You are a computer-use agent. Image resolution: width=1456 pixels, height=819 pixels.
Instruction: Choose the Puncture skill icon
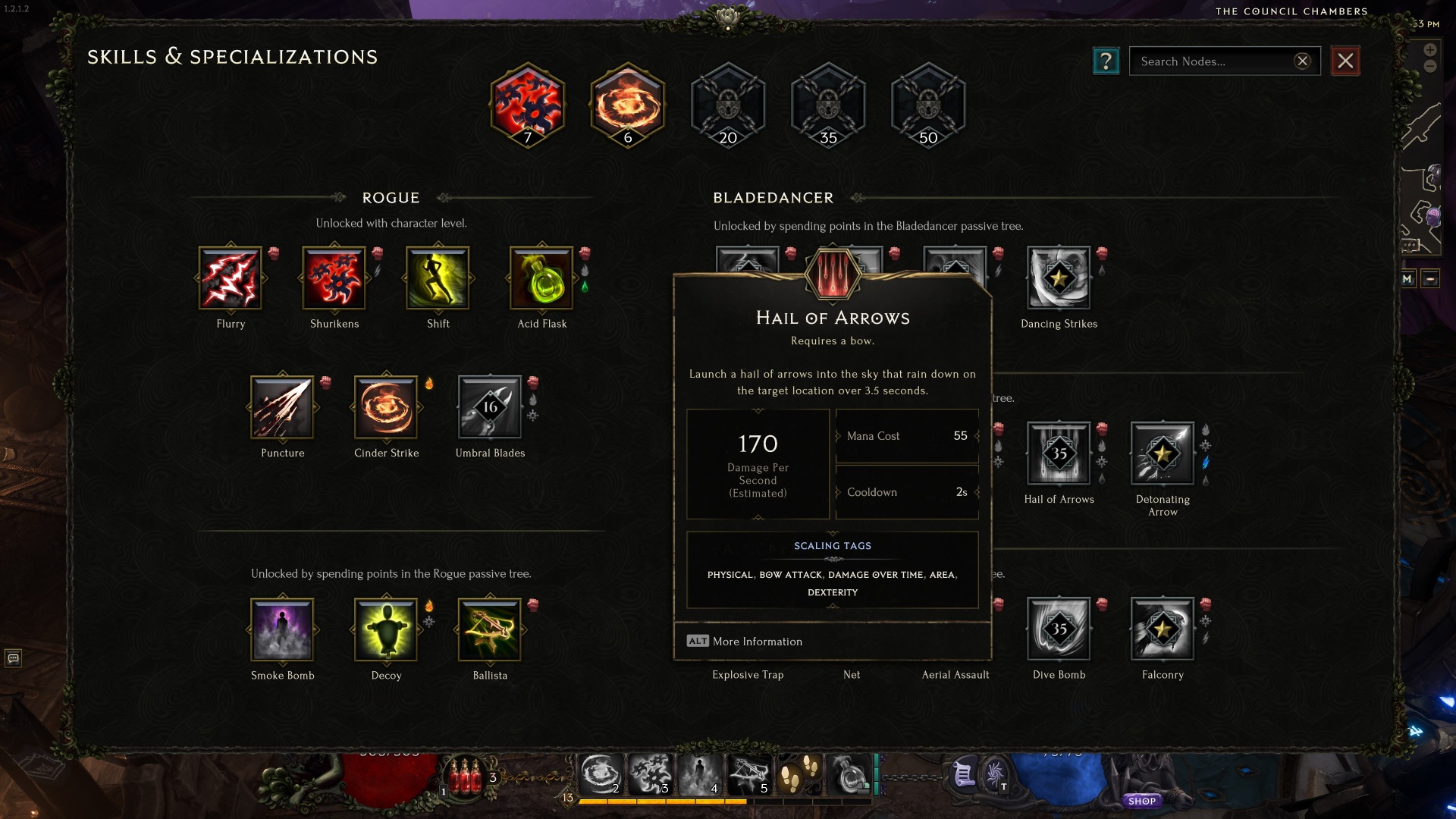tap(282, 407)
